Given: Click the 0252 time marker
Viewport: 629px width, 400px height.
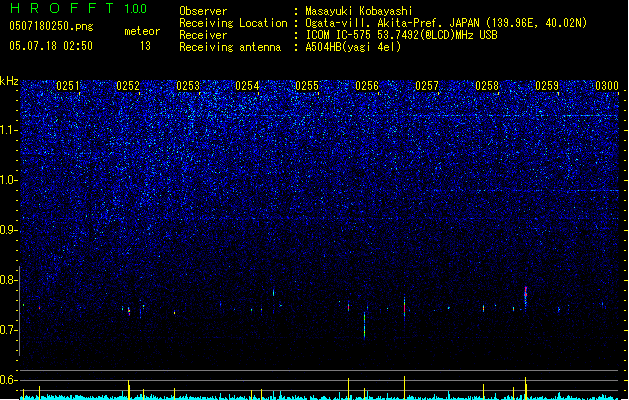Looking at the screenshot, I should coord(128,86).
